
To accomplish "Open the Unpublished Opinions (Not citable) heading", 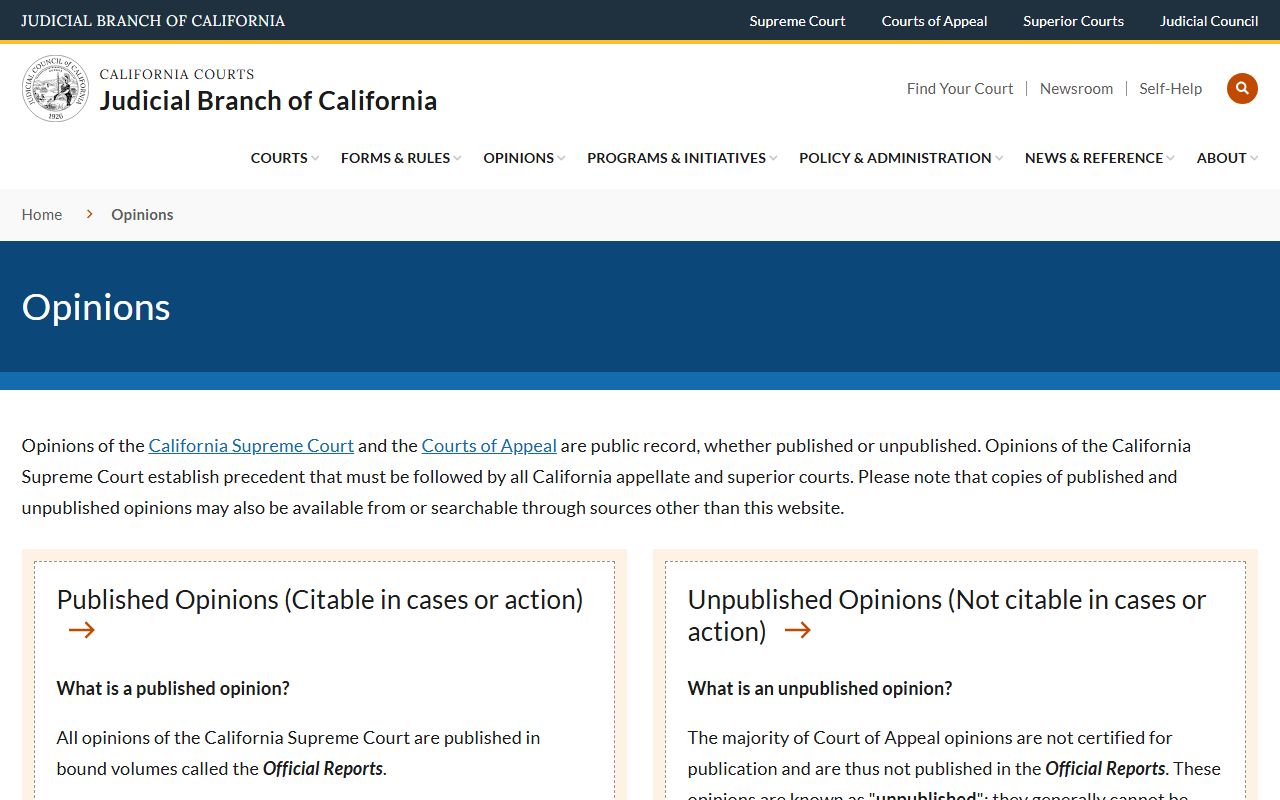I will click(947, 615).
